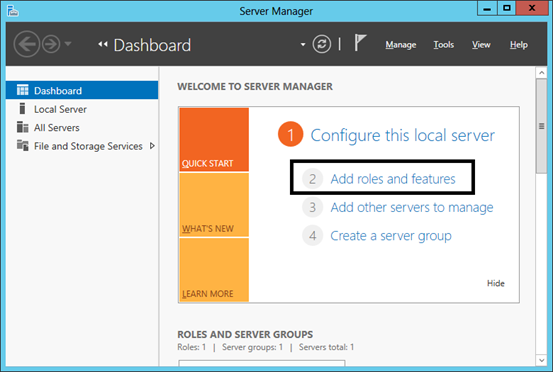Click Add other servers to manage
553x372 pixels.
coord(412,208)
